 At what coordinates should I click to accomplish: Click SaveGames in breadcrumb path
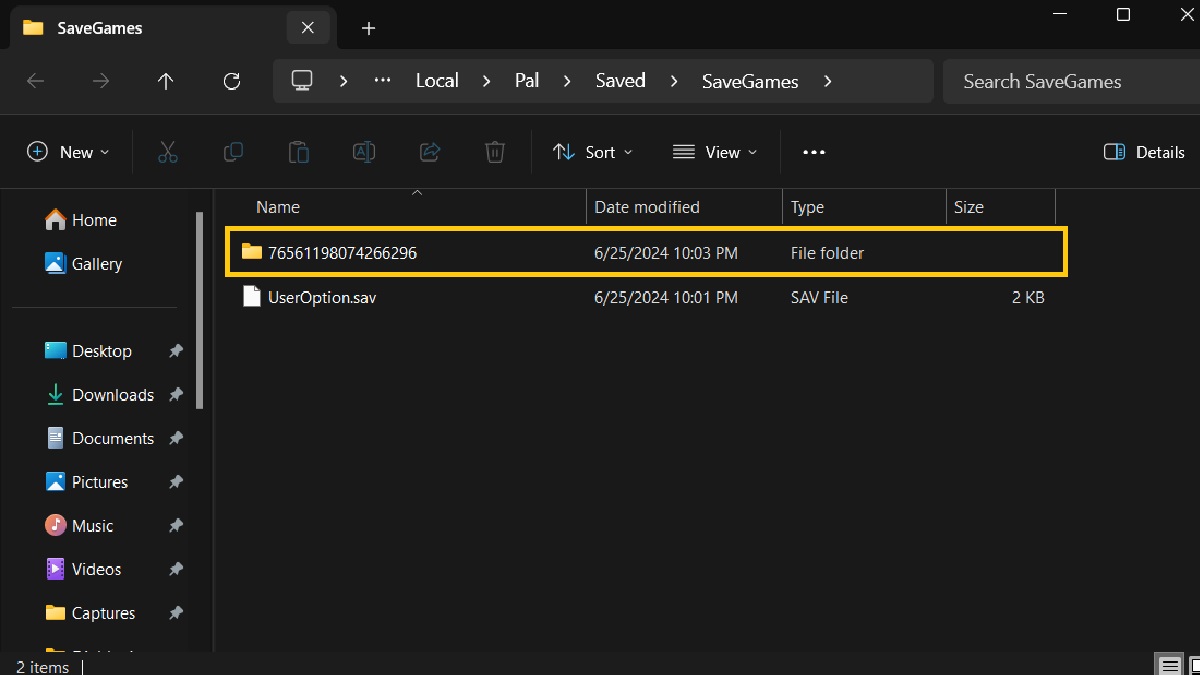point(750,81)
